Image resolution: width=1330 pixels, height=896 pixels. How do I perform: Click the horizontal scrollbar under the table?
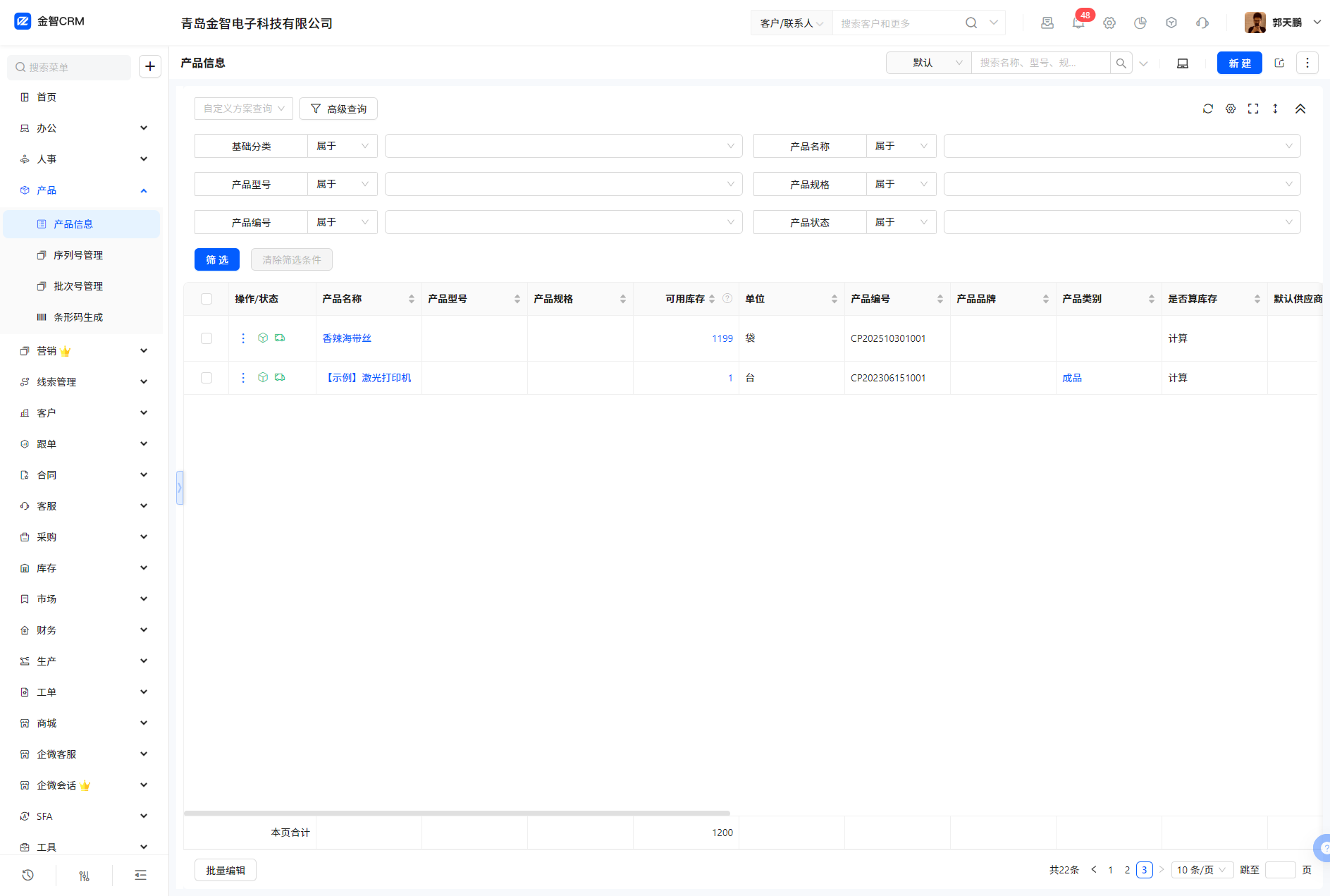(457, 813)
